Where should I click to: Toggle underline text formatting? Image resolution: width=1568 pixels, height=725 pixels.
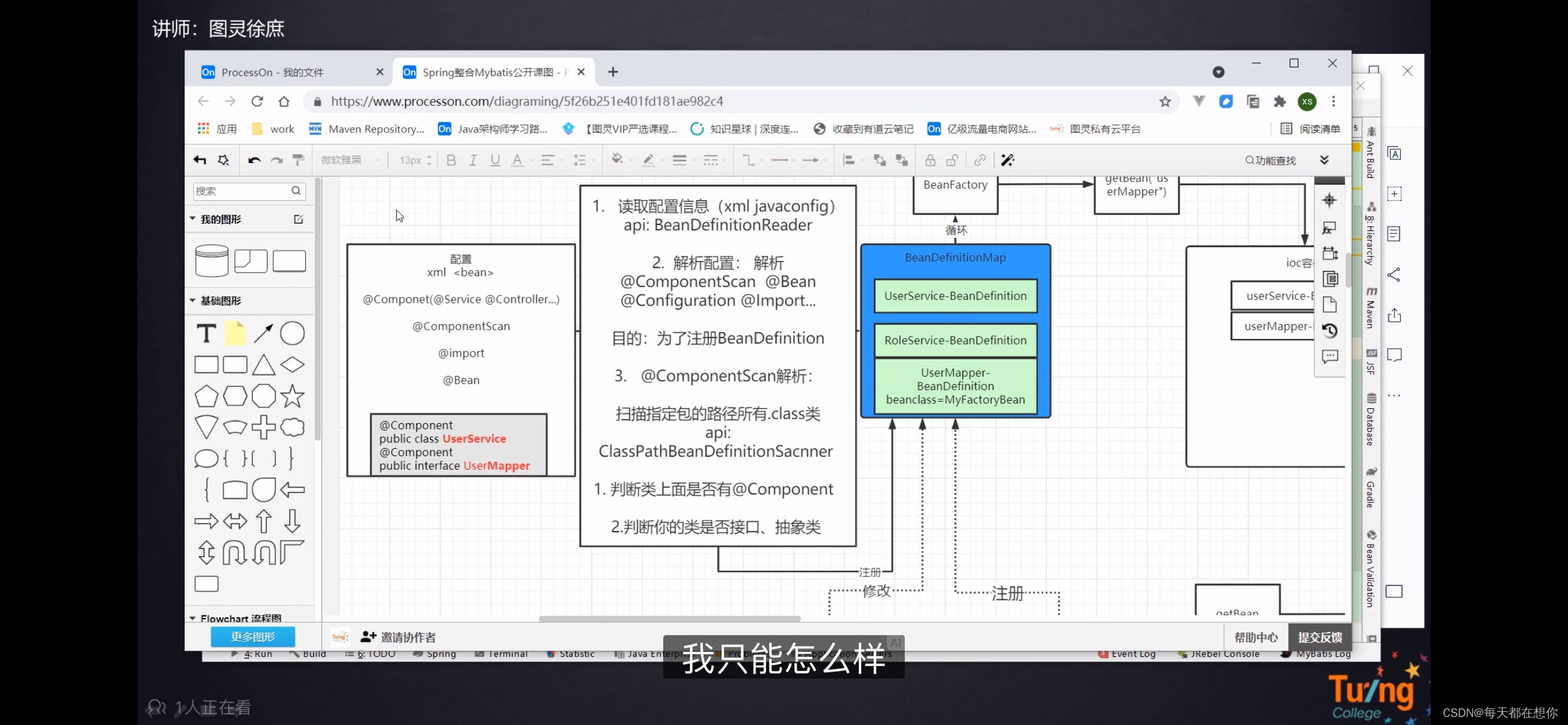[495, 160]
